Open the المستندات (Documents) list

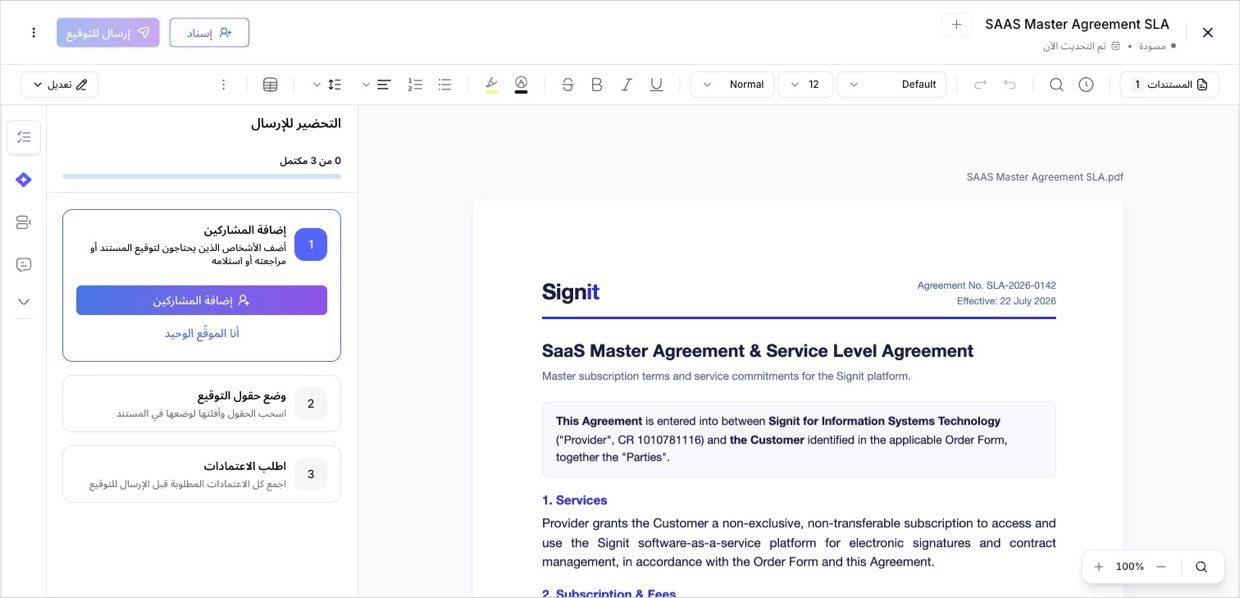(x=1169, y=85)
